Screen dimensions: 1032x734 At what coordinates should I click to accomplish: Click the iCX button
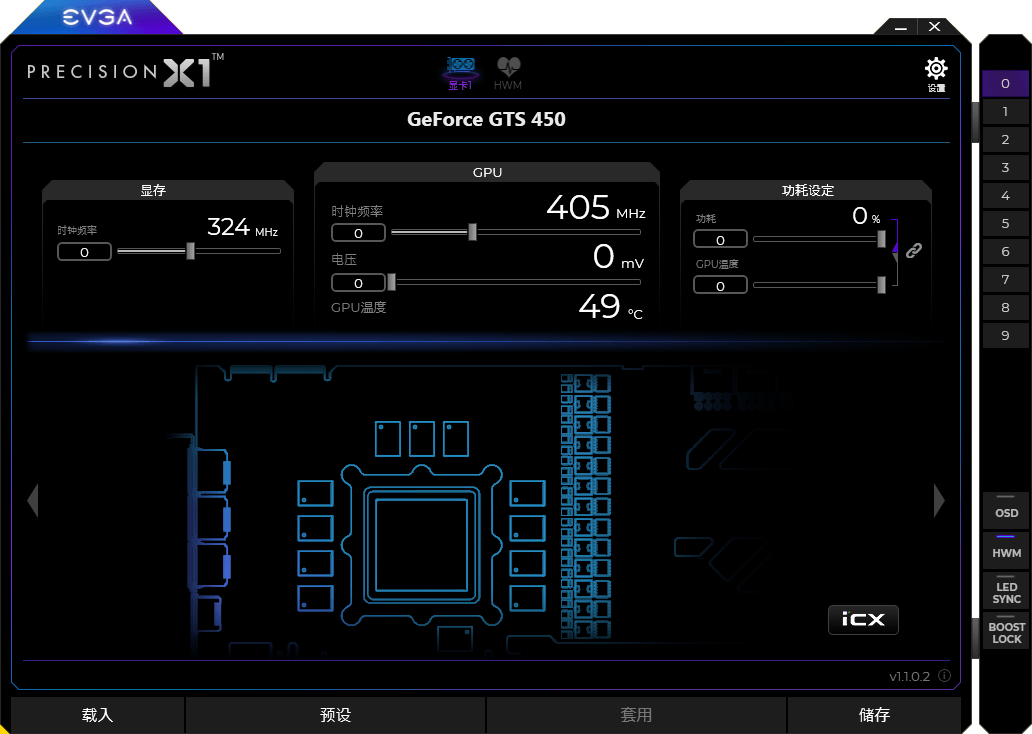point(863,619)
